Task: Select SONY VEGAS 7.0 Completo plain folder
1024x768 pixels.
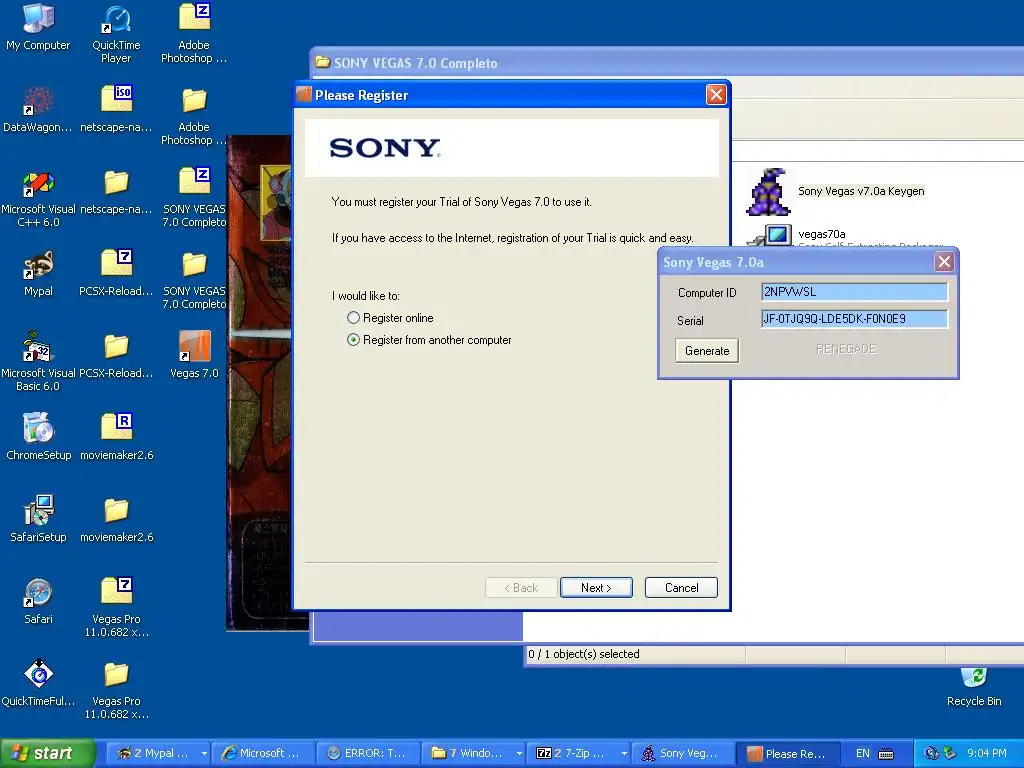Action: coord(194,279)
